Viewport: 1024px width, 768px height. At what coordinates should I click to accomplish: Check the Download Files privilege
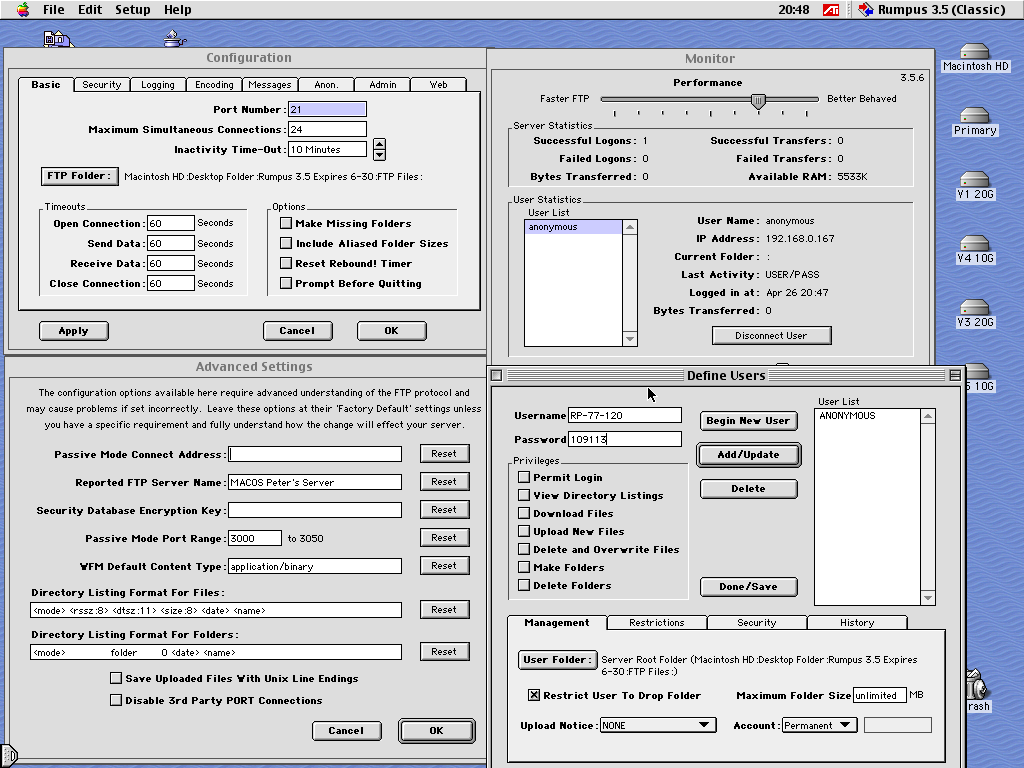524,513
